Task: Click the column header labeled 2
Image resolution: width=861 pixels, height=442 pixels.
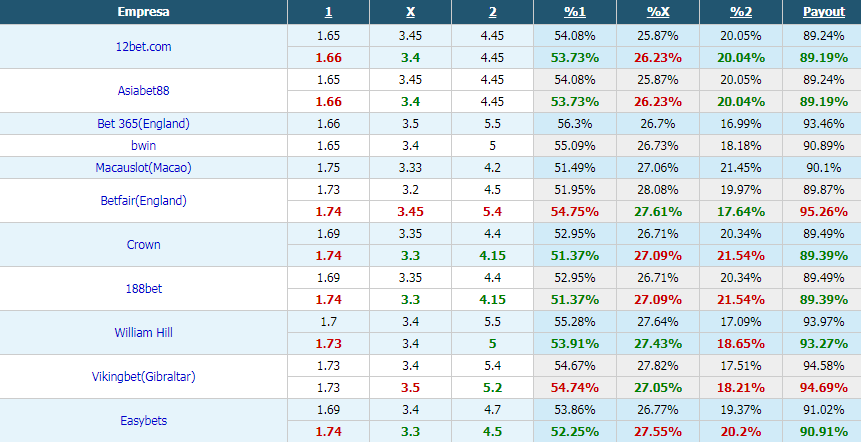Action: coord(493,12)
